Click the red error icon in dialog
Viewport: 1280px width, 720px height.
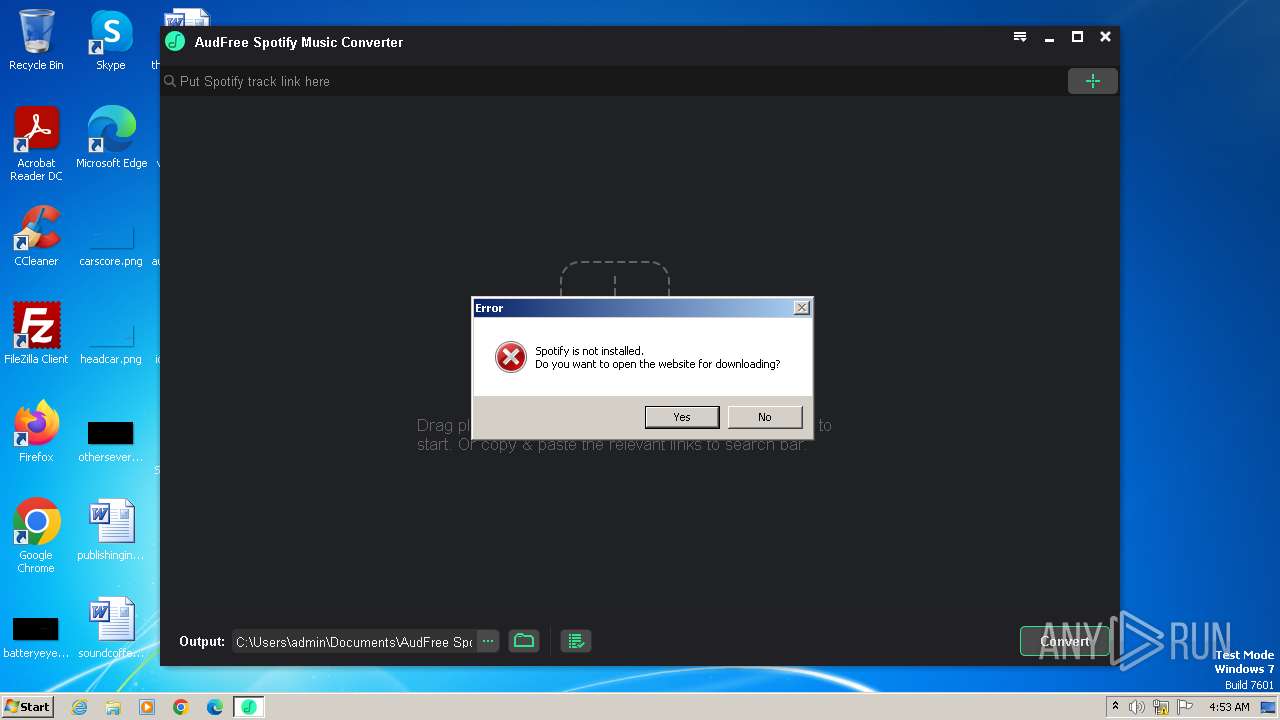(511, 357)
